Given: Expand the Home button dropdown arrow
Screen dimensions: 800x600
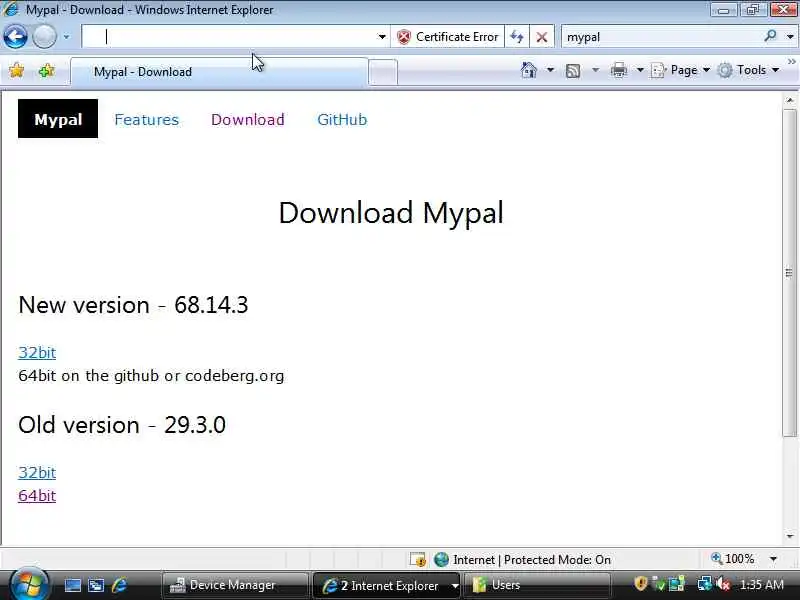Looking at the screenshot, I should (550, 70).
